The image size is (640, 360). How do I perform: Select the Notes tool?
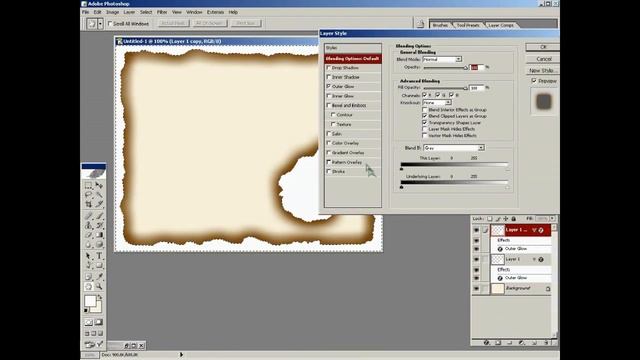[x=89, y=277]
